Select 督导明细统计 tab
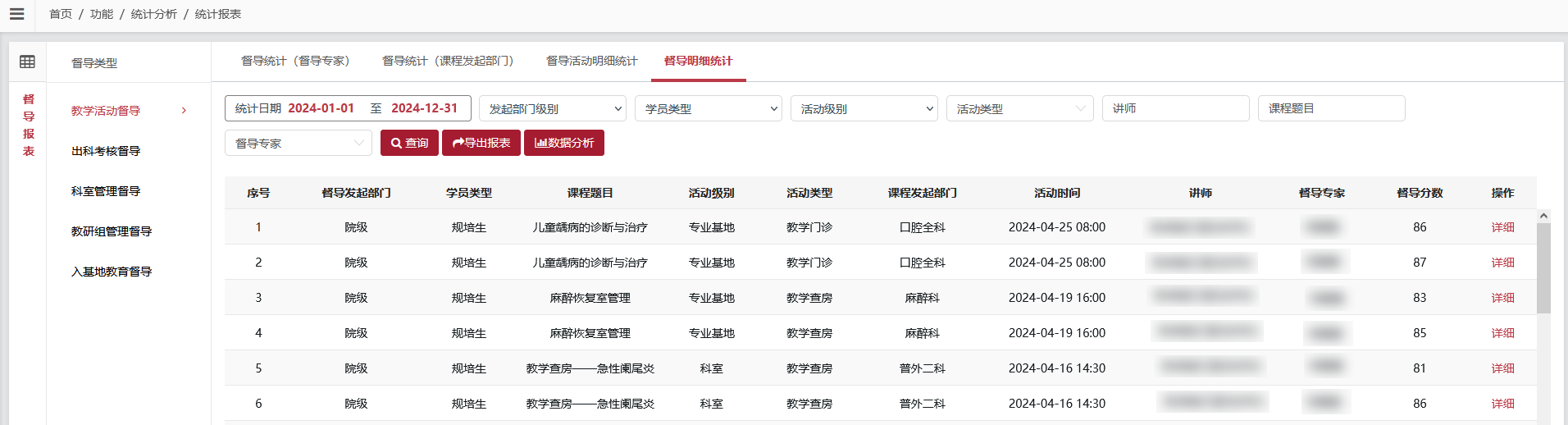 699,61
